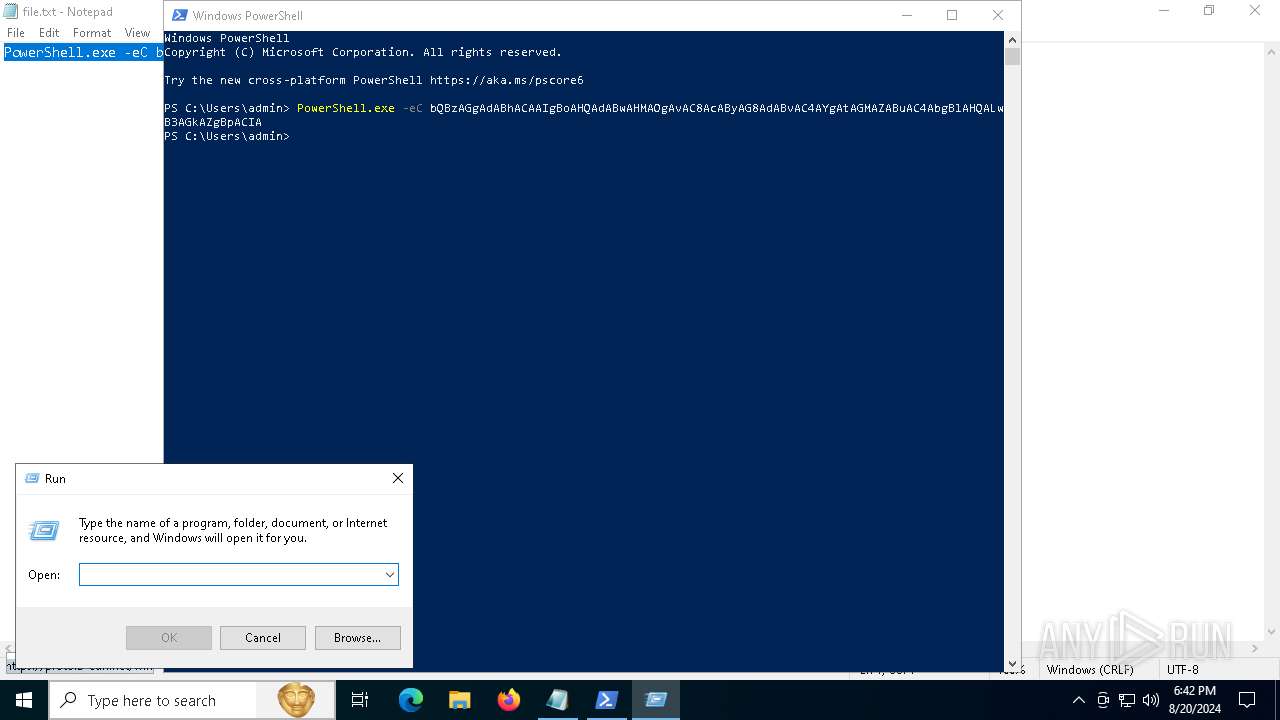Click the aka.ms/pscore6 text in PowerShell
The image size is (1280, 720).
pos(507,80)
